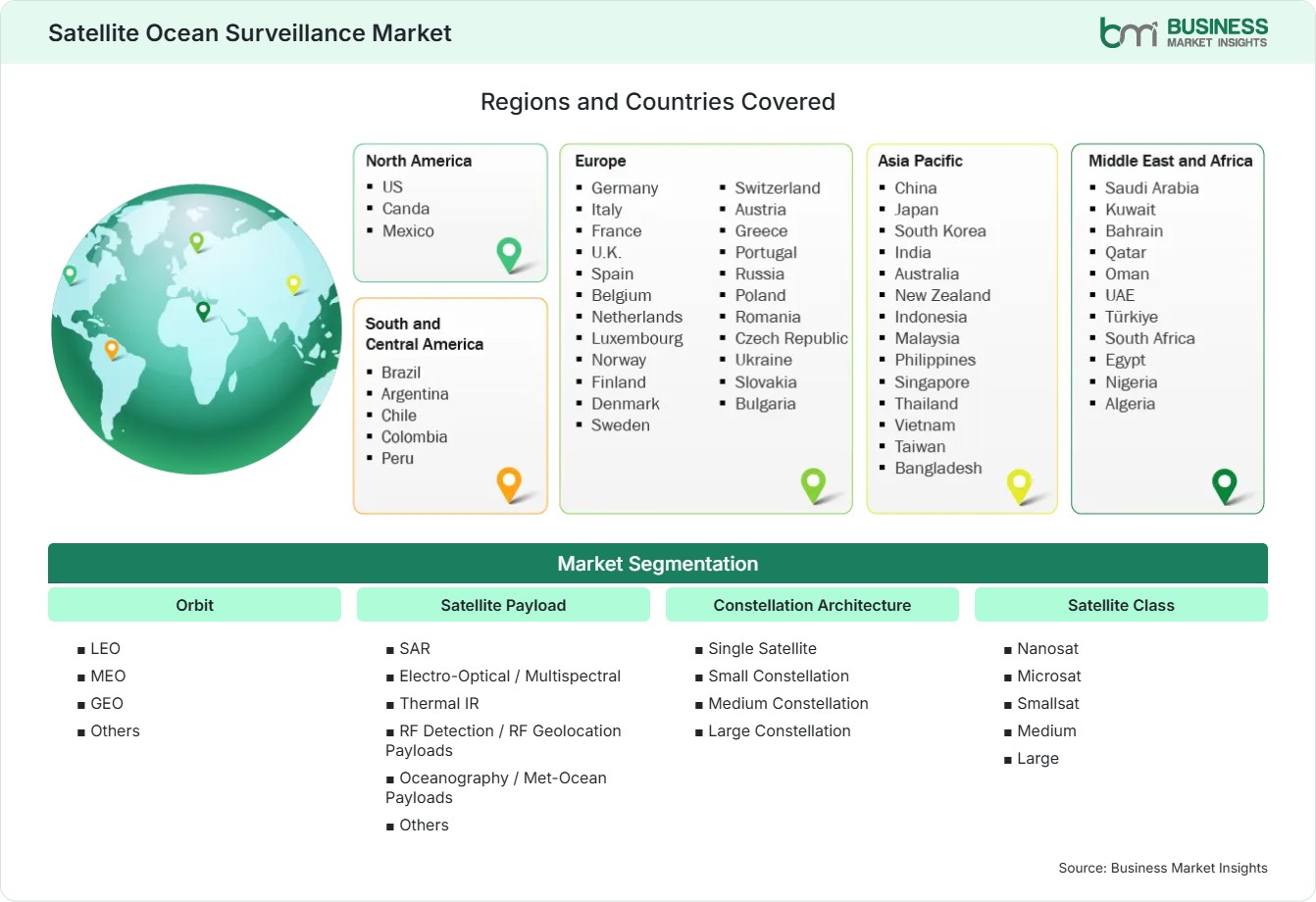Click the Europe heading
The image size is (1316, 902).
(x=600, y=161)
